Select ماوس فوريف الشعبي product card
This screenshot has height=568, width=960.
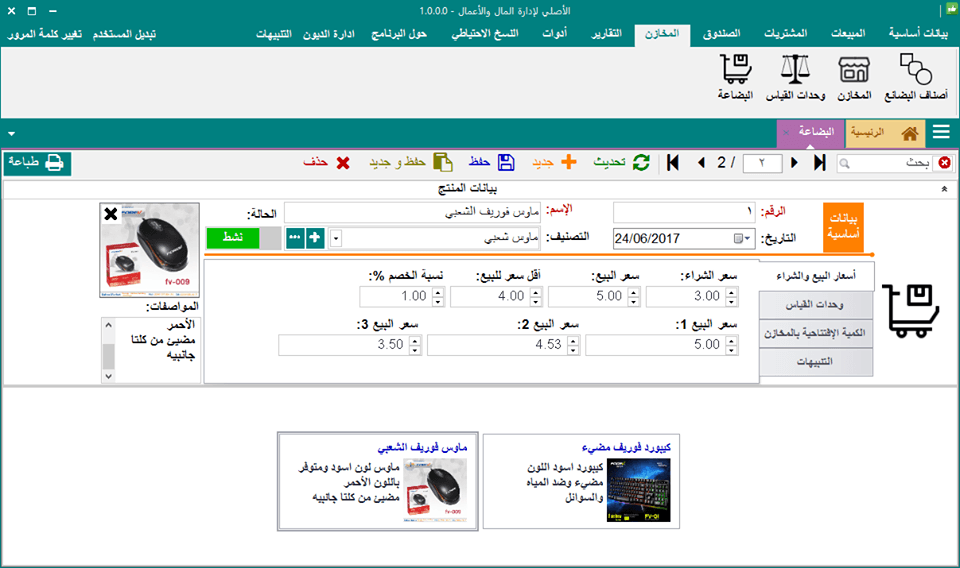378,481
